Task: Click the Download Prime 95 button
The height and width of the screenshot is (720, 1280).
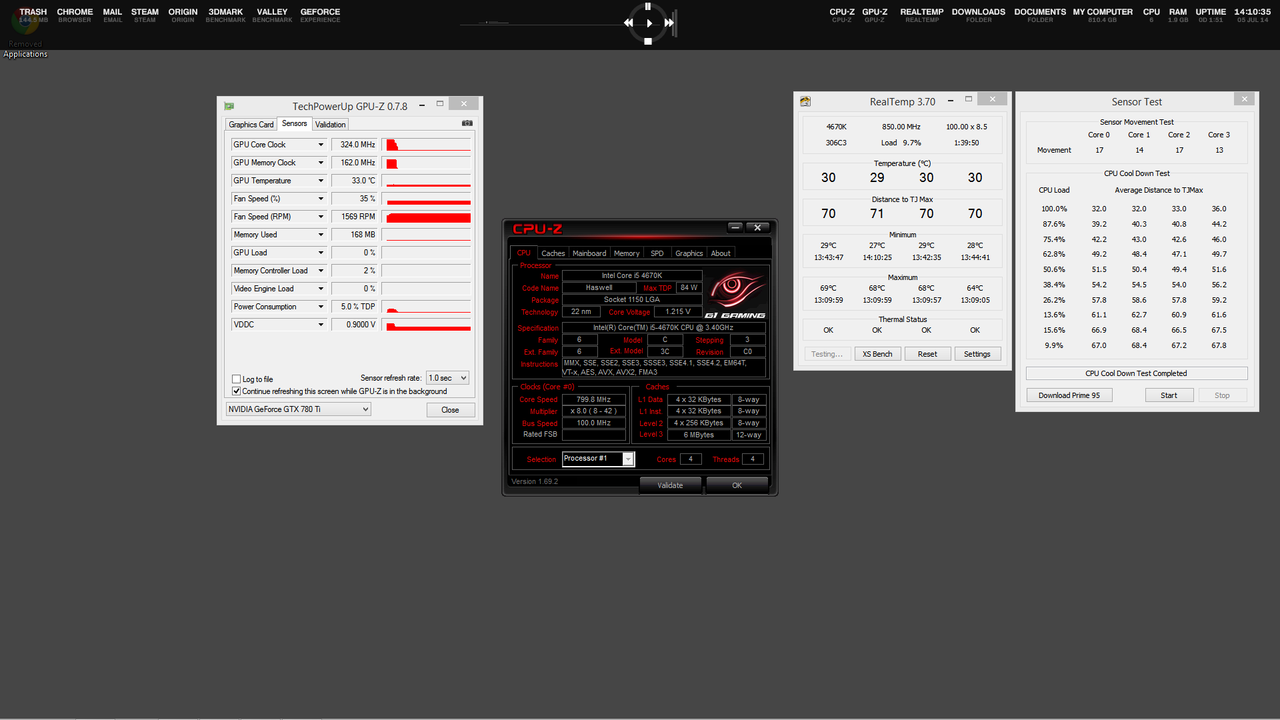Action: (1068, 395)
